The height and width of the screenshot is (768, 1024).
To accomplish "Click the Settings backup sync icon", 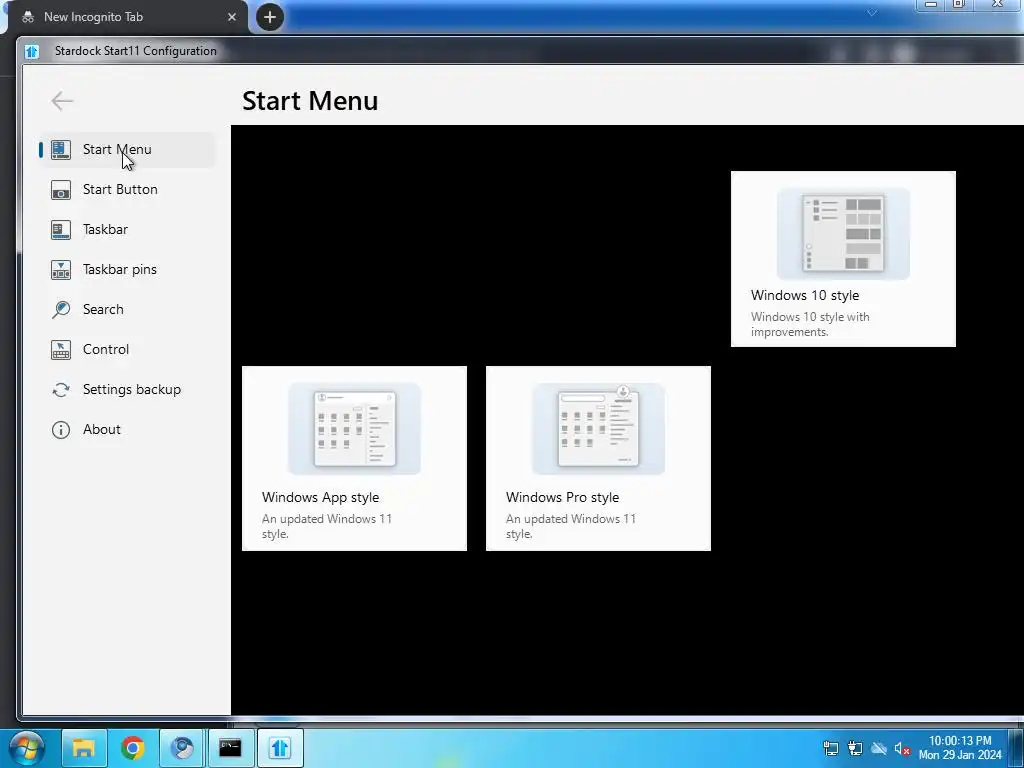I will coord(61,389).
